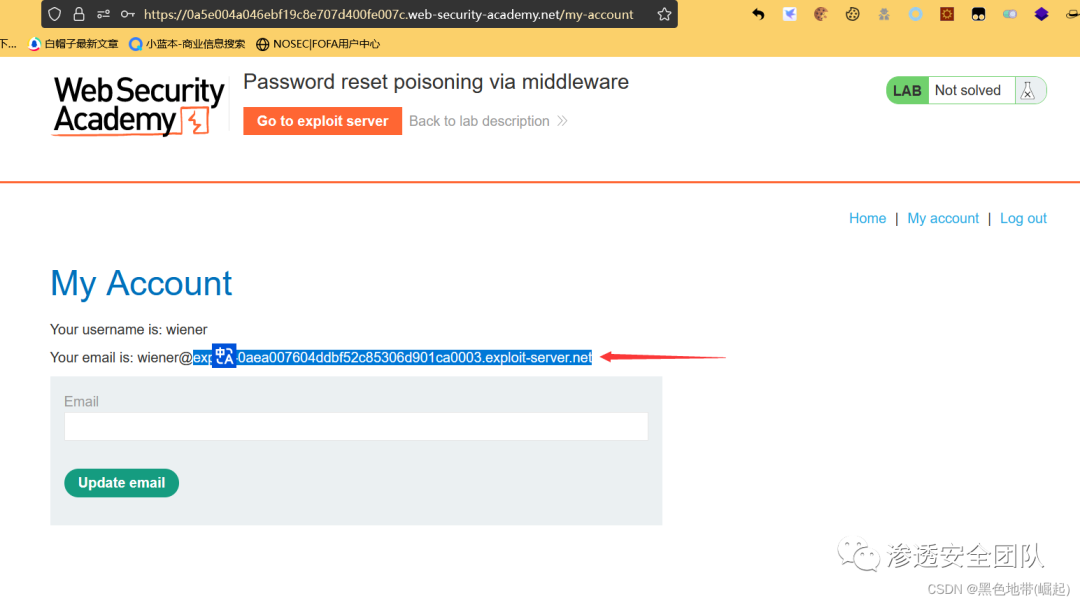This screenshot has height=603, width=1080.
Task: Click the black undo arrow extension icon
Action: [758, 14]
